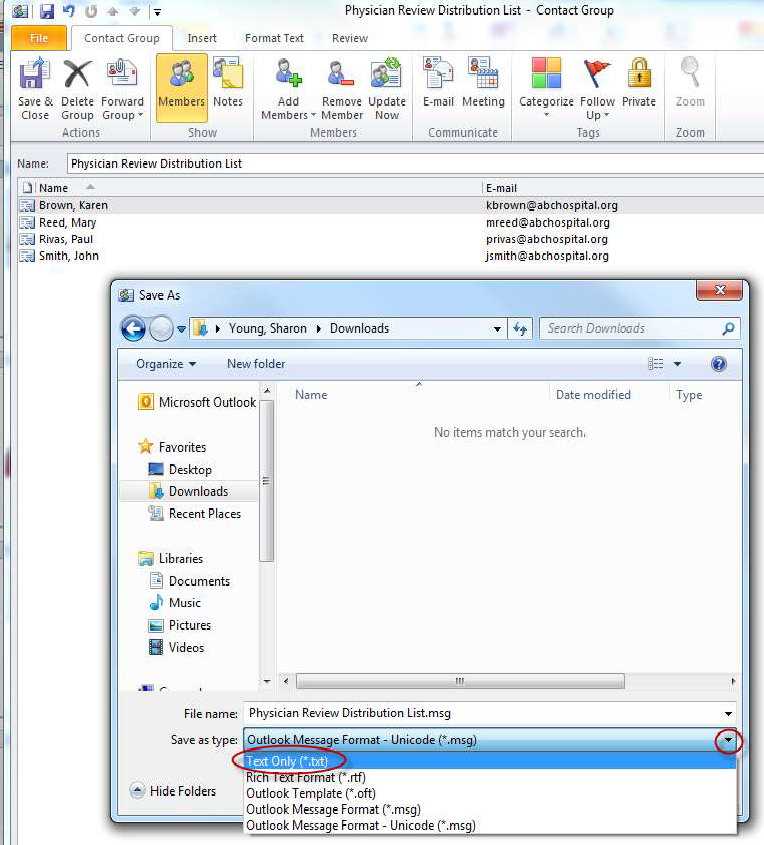Click the E-mail communicate icon
The image size is (764, 845).
pos(438,84)
